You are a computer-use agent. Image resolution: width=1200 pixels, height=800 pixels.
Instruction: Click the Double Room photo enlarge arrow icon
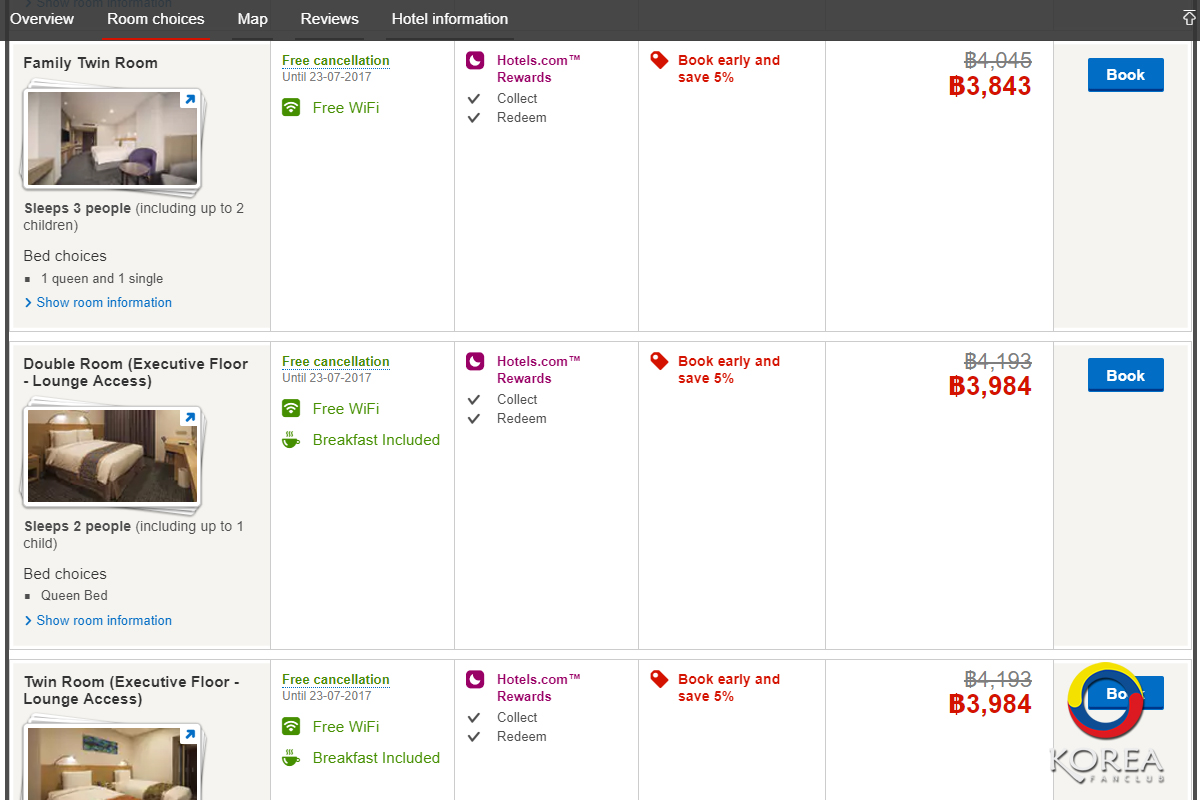tap(188, 418)
